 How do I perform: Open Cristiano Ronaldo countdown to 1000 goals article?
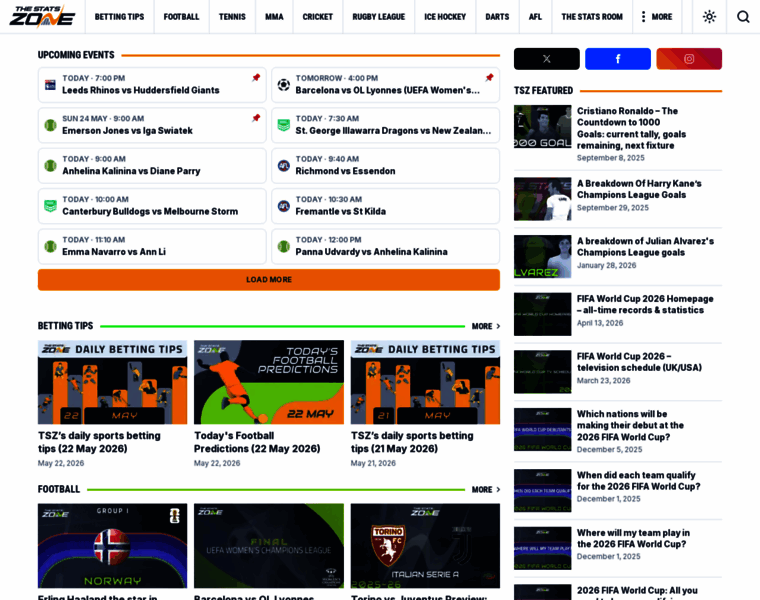click(x=632, y=128)
